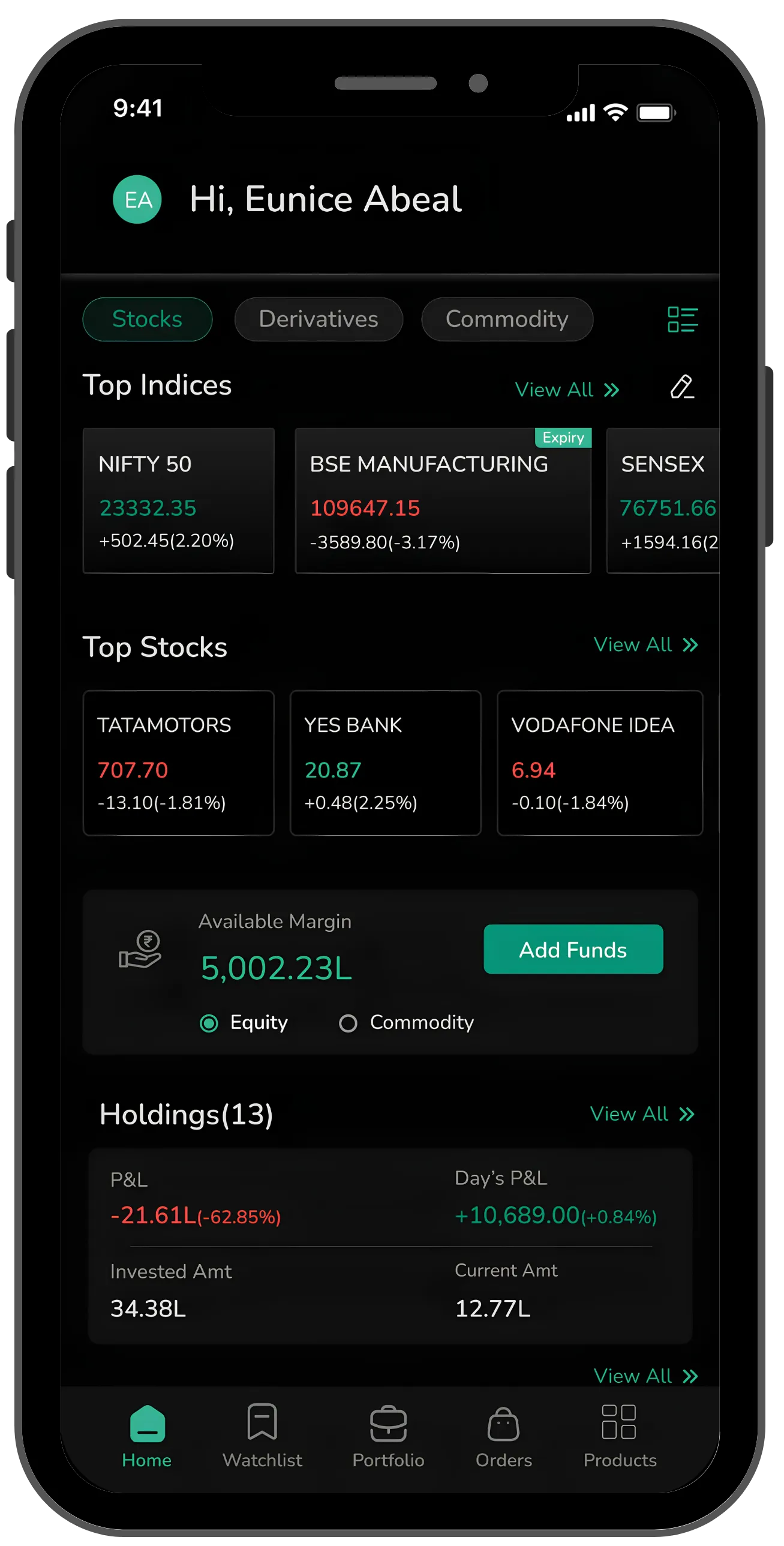View all Top Stocks

(646, 644)
